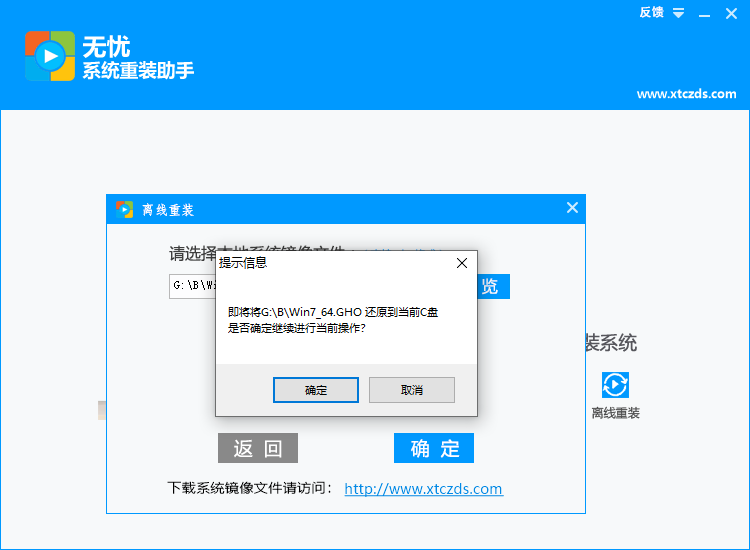Viewport: 750px width, 550px height.
Task: Click the large blue 确定 button
Action: 434,448
